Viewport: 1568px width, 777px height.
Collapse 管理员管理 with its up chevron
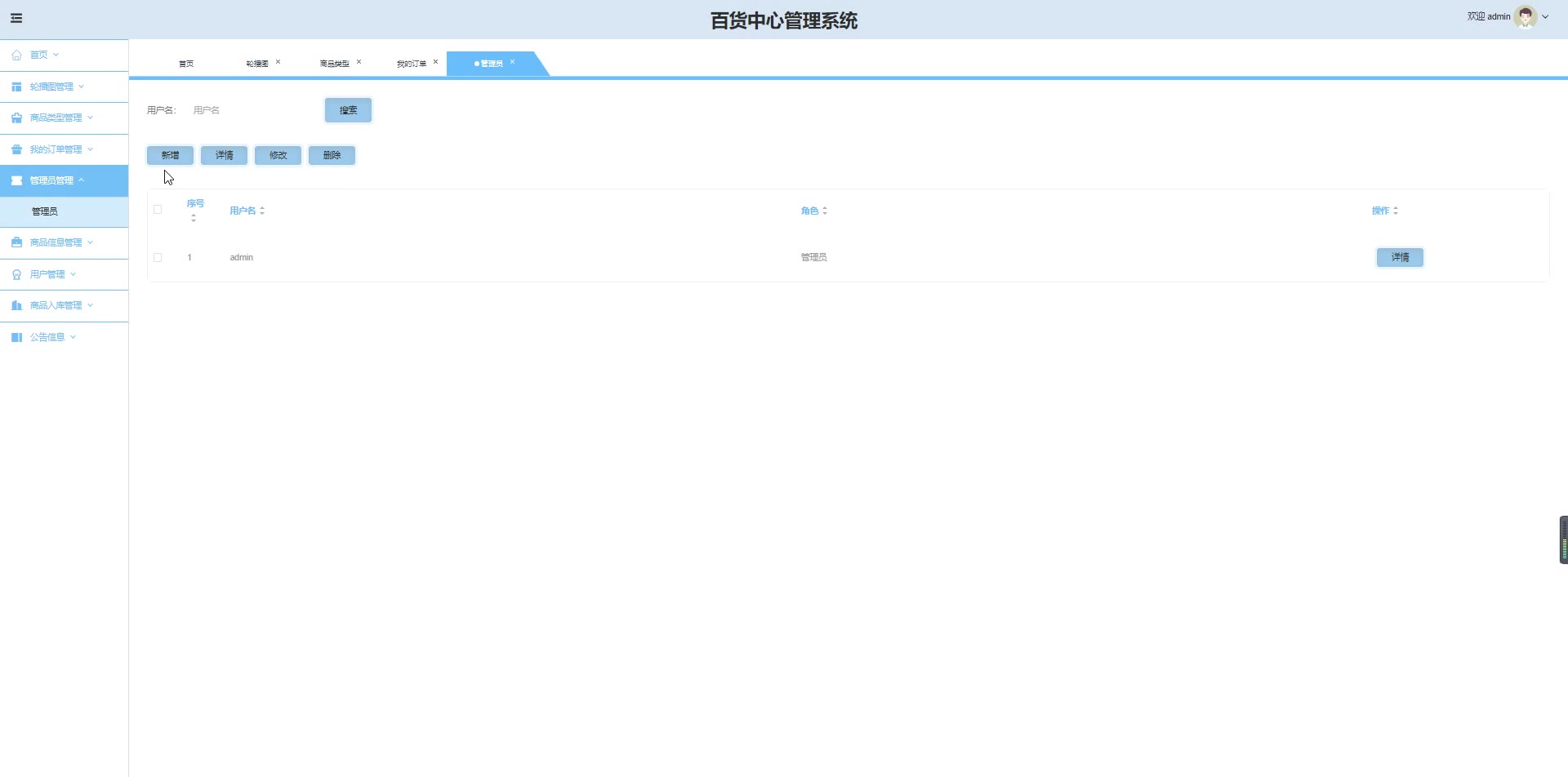[x=81, y=180]
